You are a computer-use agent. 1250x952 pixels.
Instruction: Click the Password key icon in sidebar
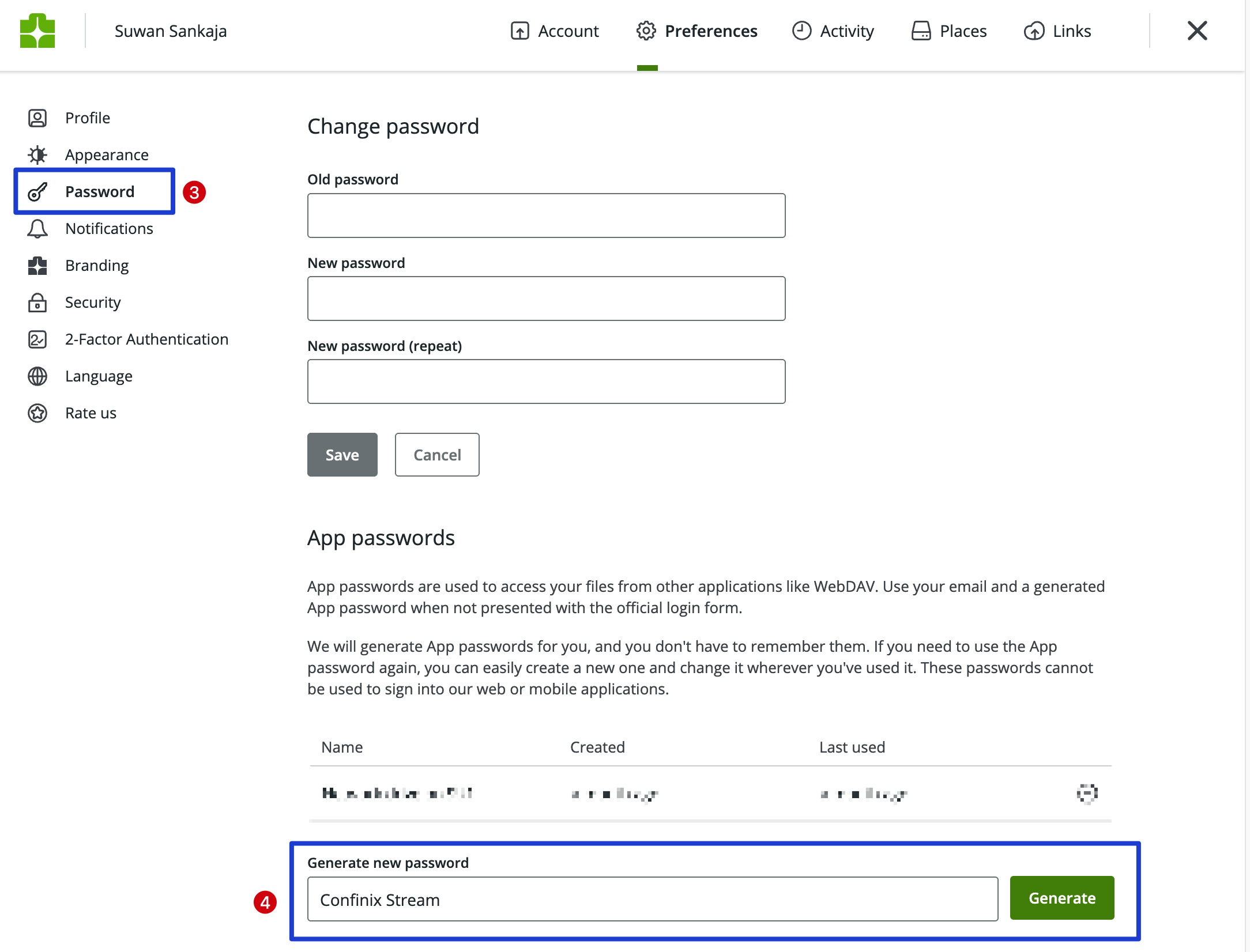click(37, 191)
